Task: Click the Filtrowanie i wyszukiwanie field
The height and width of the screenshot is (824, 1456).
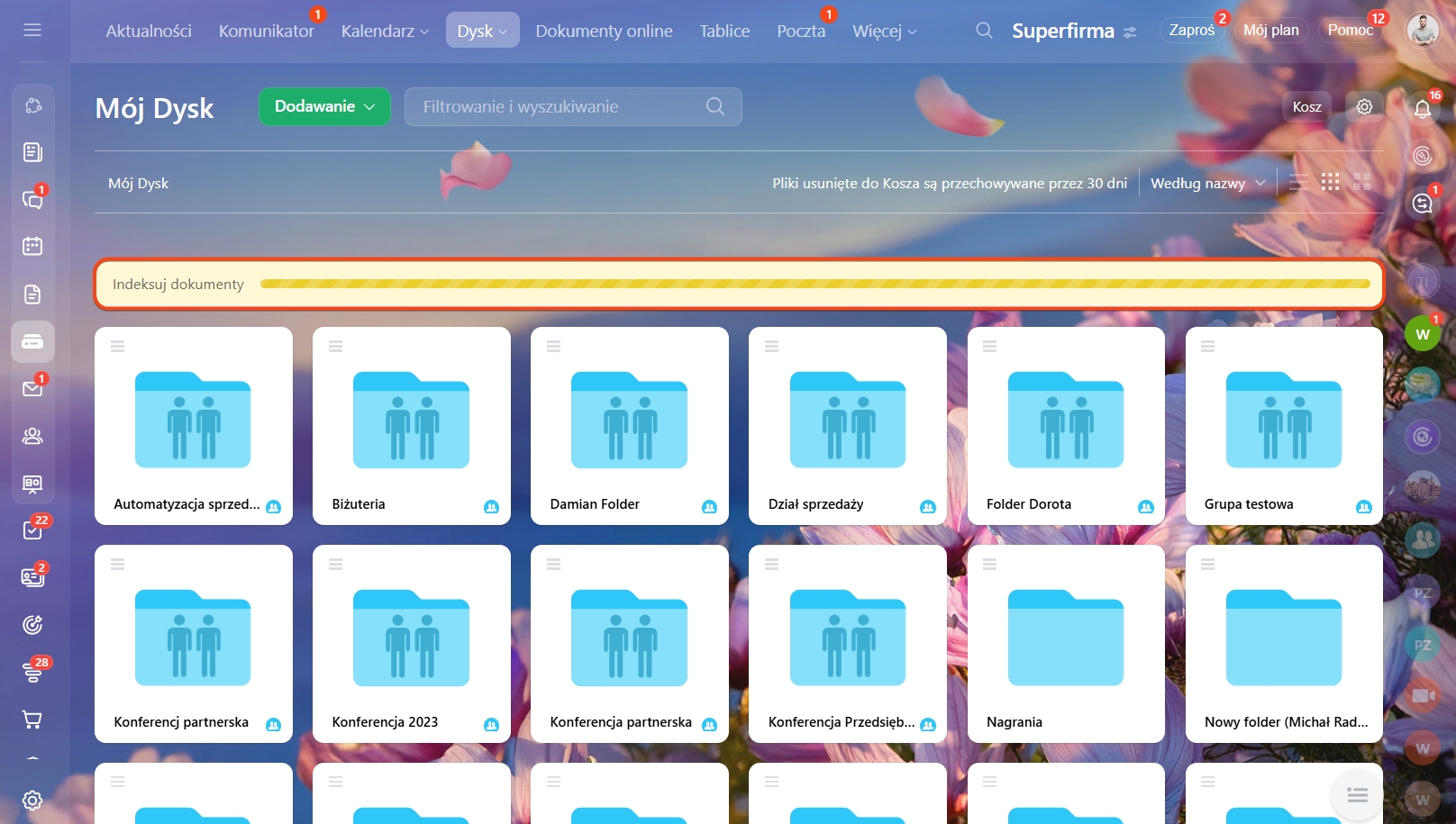Action: click(x=573, y=106)
